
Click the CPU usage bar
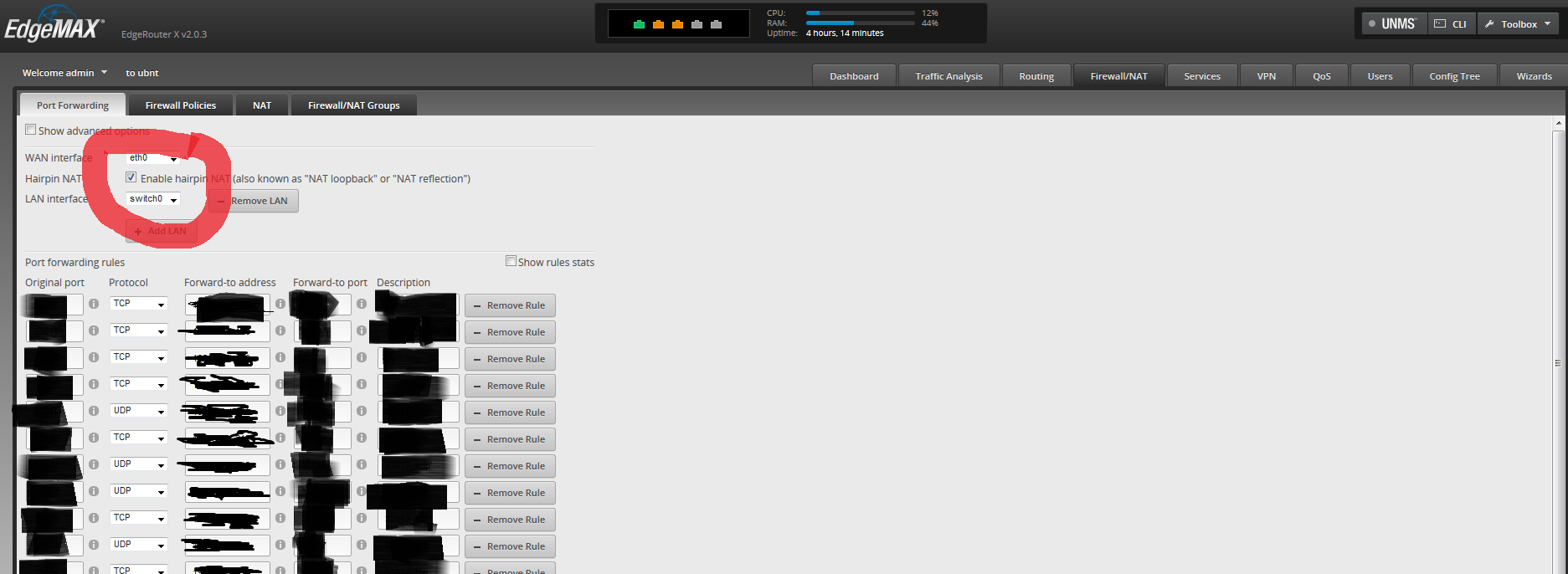click(860, 13)
